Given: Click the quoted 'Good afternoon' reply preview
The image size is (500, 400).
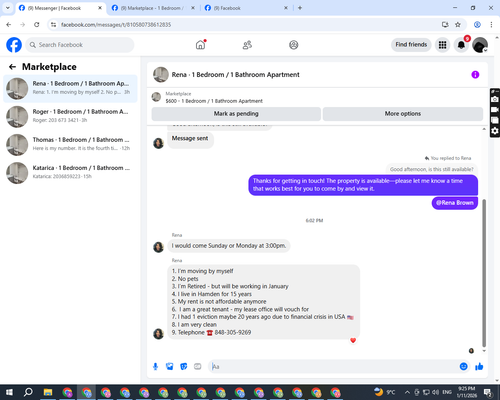Looking at the screenshot, I should pyautogui.click(x=432, y=169).
